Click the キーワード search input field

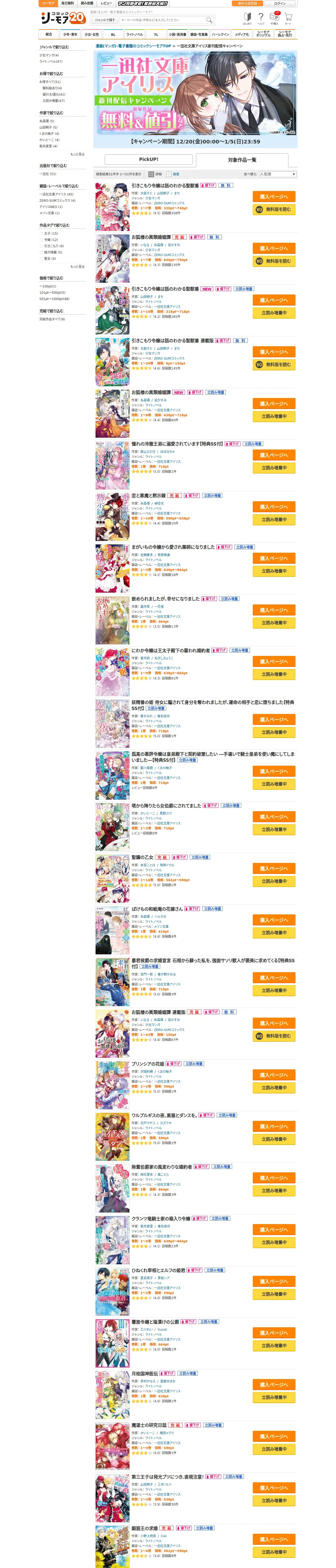[162, 20]
